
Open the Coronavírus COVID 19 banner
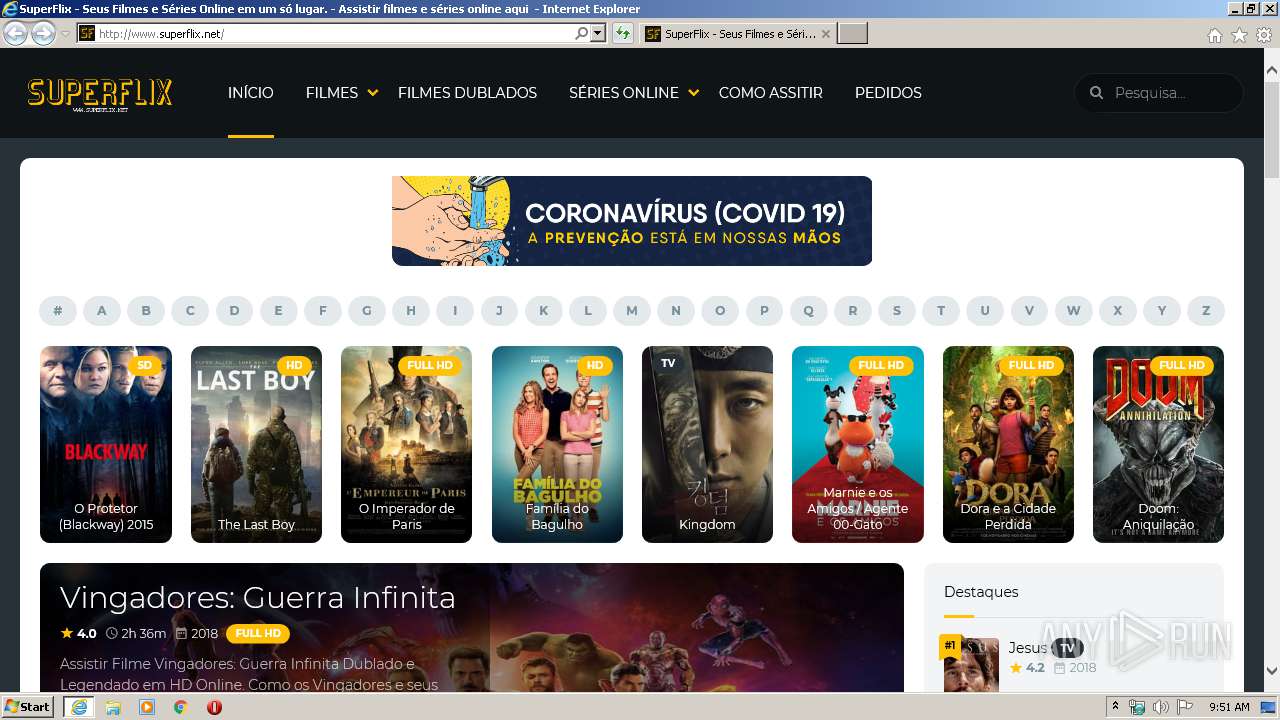pos(632,221)
